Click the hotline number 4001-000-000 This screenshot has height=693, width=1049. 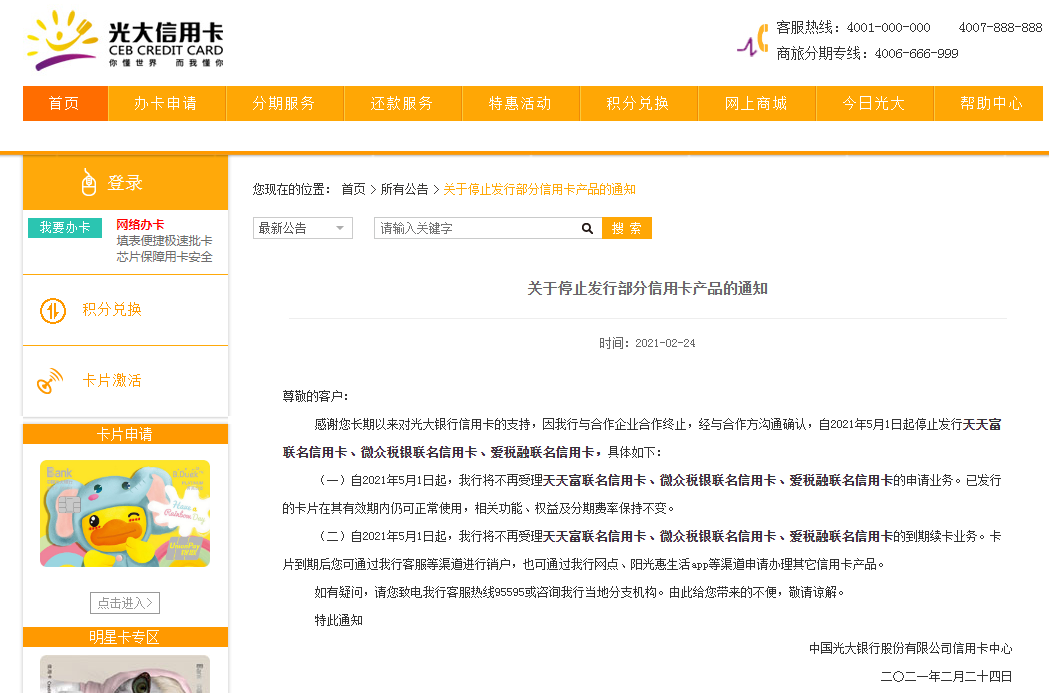[x=888, y=27]
